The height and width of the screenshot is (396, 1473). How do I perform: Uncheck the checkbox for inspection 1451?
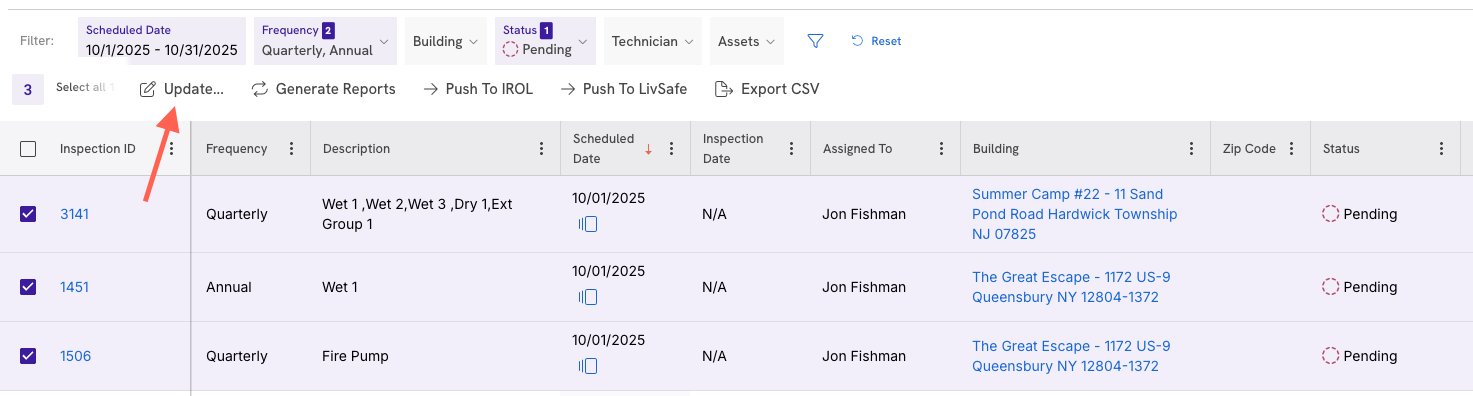(x=28, y=287)
